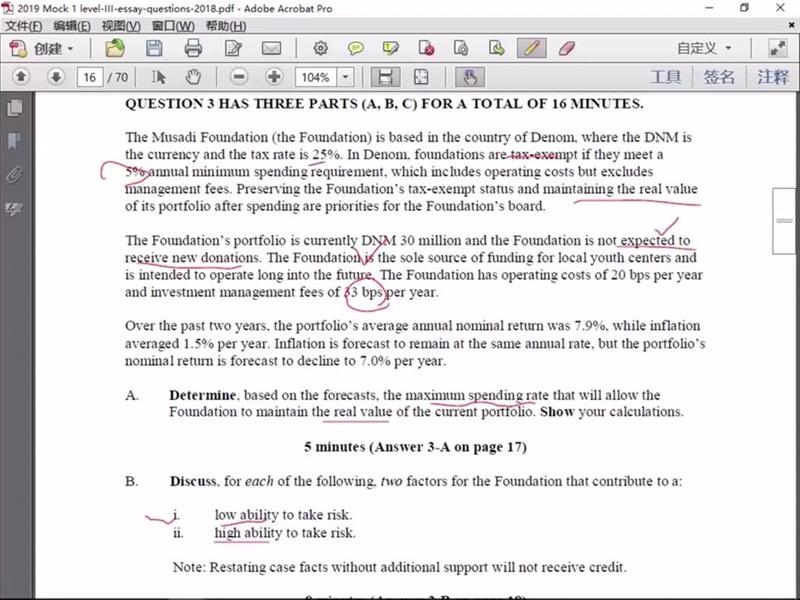Close the menu bar document X button
The image size is (800, 600).
tap(793, 26)
